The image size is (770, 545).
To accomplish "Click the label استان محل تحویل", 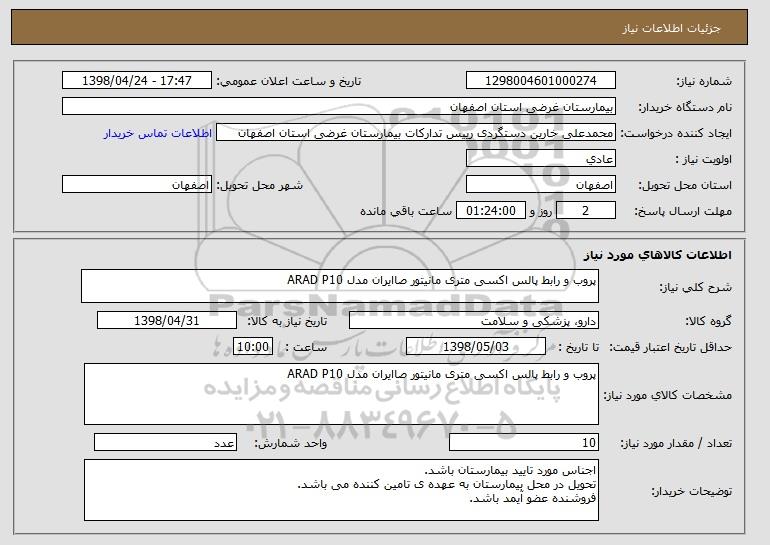I will [x=685, y=186].
